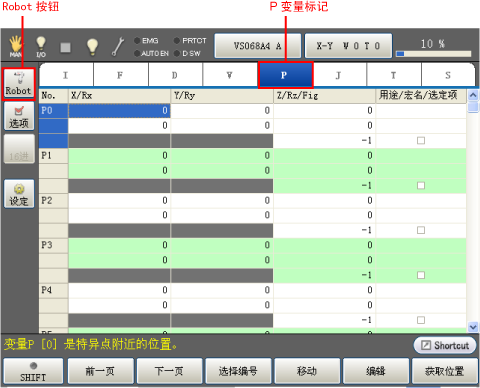Click the 选项 options button
The image size is (480, 388).
pos(19,116)
